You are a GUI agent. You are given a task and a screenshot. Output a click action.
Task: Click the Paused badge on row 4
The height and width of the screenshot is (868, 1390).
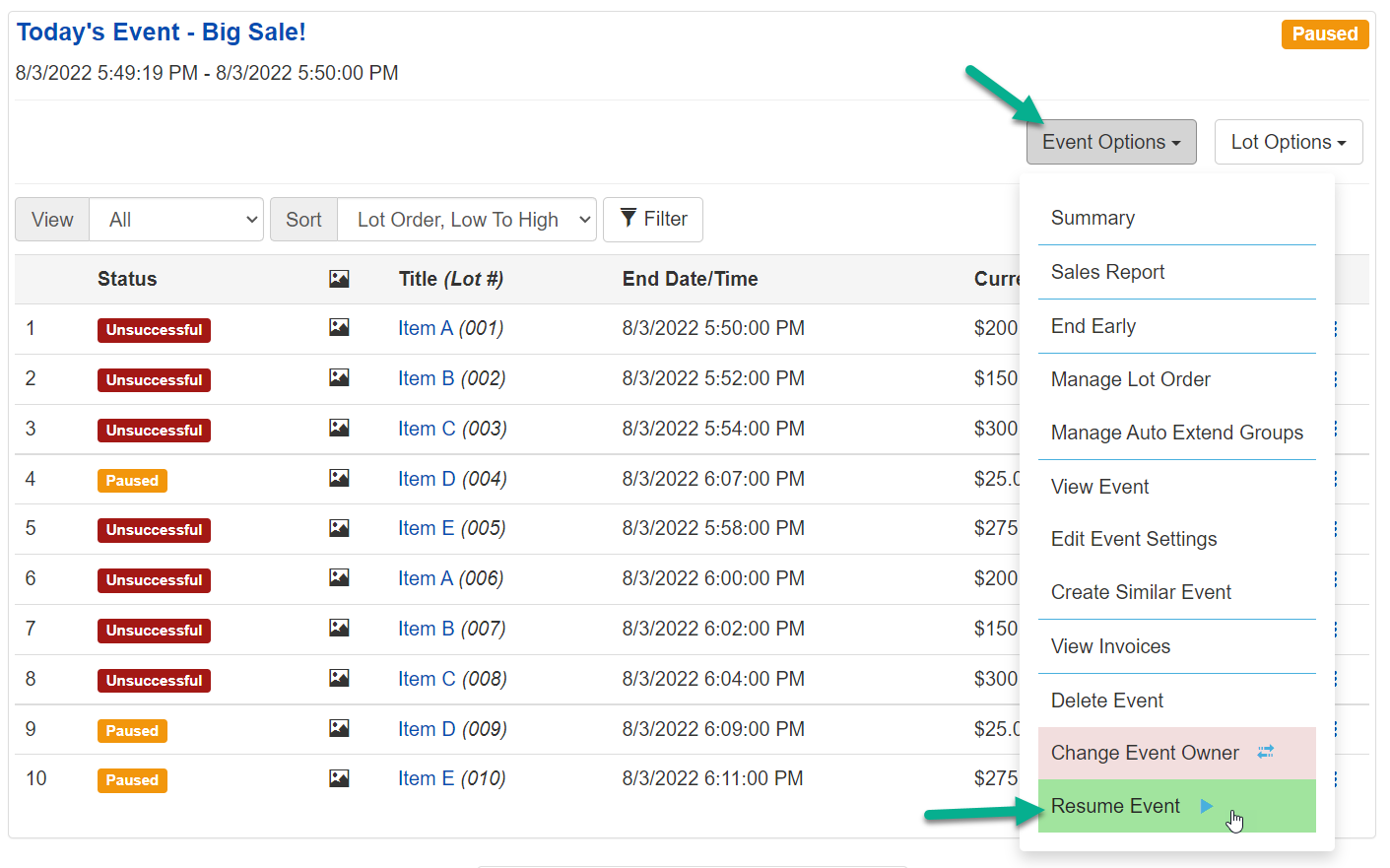coord(132,481)
